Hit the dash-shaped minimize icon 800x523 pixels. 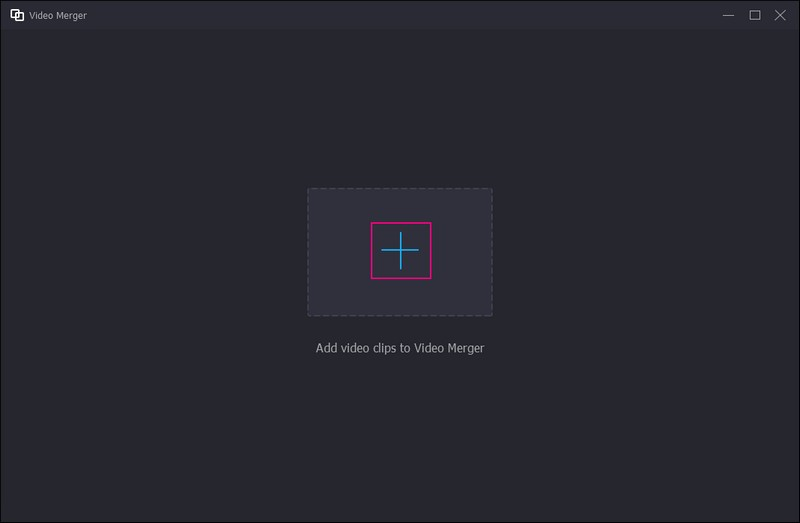point(729,15)
